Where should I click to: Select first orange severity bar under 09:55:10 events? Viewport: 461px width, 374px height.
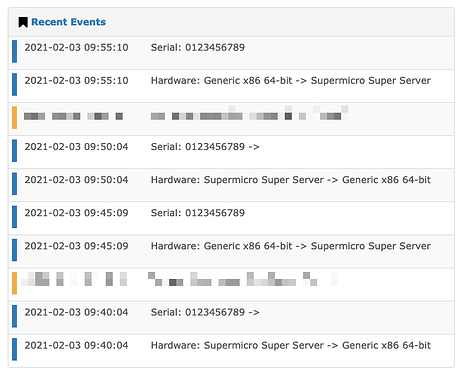click(x=14, y=117)
